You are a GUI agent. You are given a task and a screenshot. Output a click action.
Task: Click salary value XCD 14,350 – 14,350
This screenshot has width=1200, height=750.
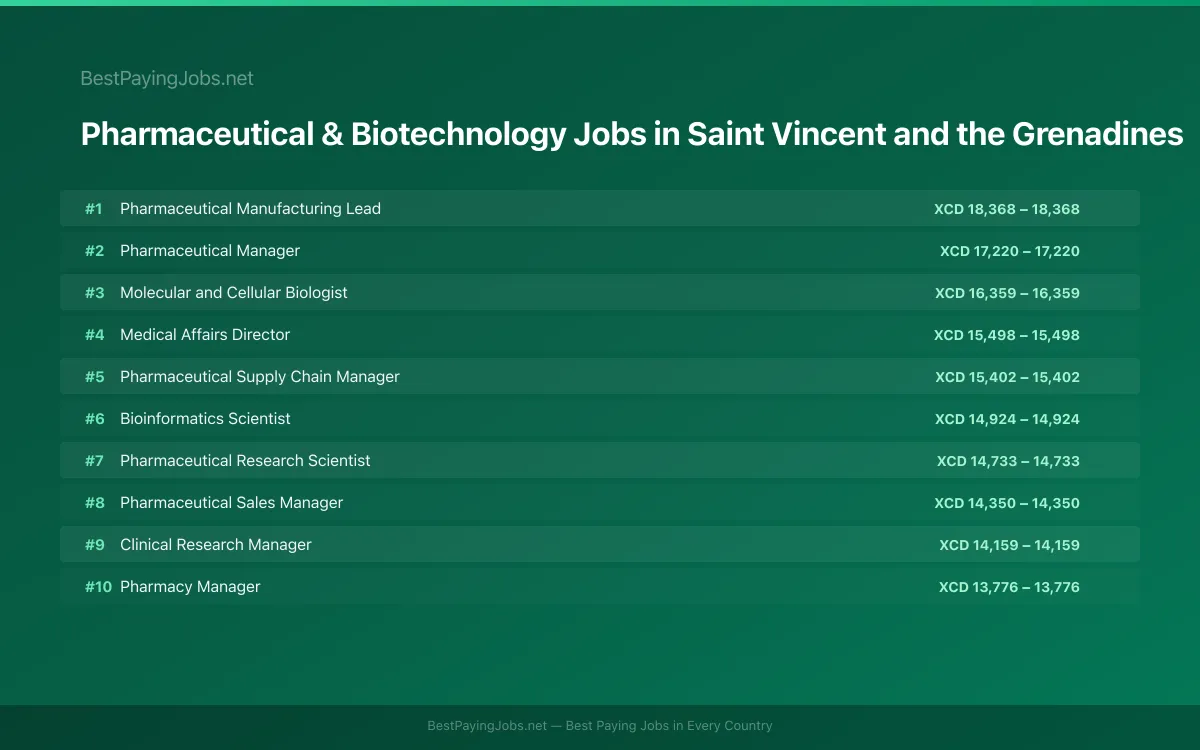pos(1007,503)
